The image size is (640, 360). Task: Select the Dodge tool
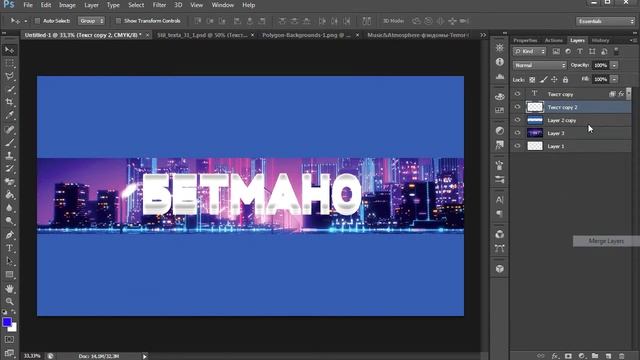[10, 221]
